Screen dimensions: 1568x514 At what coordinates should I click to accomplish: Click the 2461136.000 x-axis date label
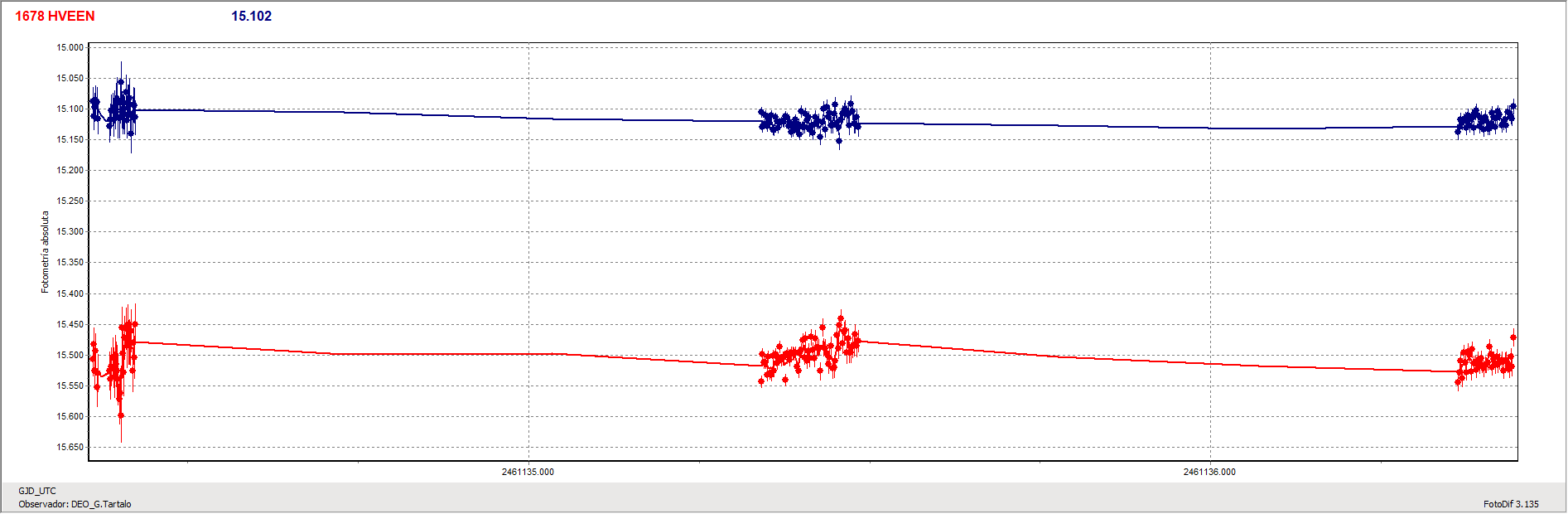click(x=1209, y=472)
